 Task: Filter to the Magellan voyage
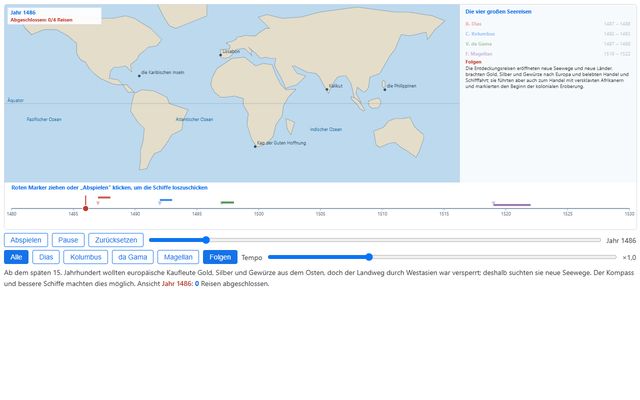[x=178, y=257]
